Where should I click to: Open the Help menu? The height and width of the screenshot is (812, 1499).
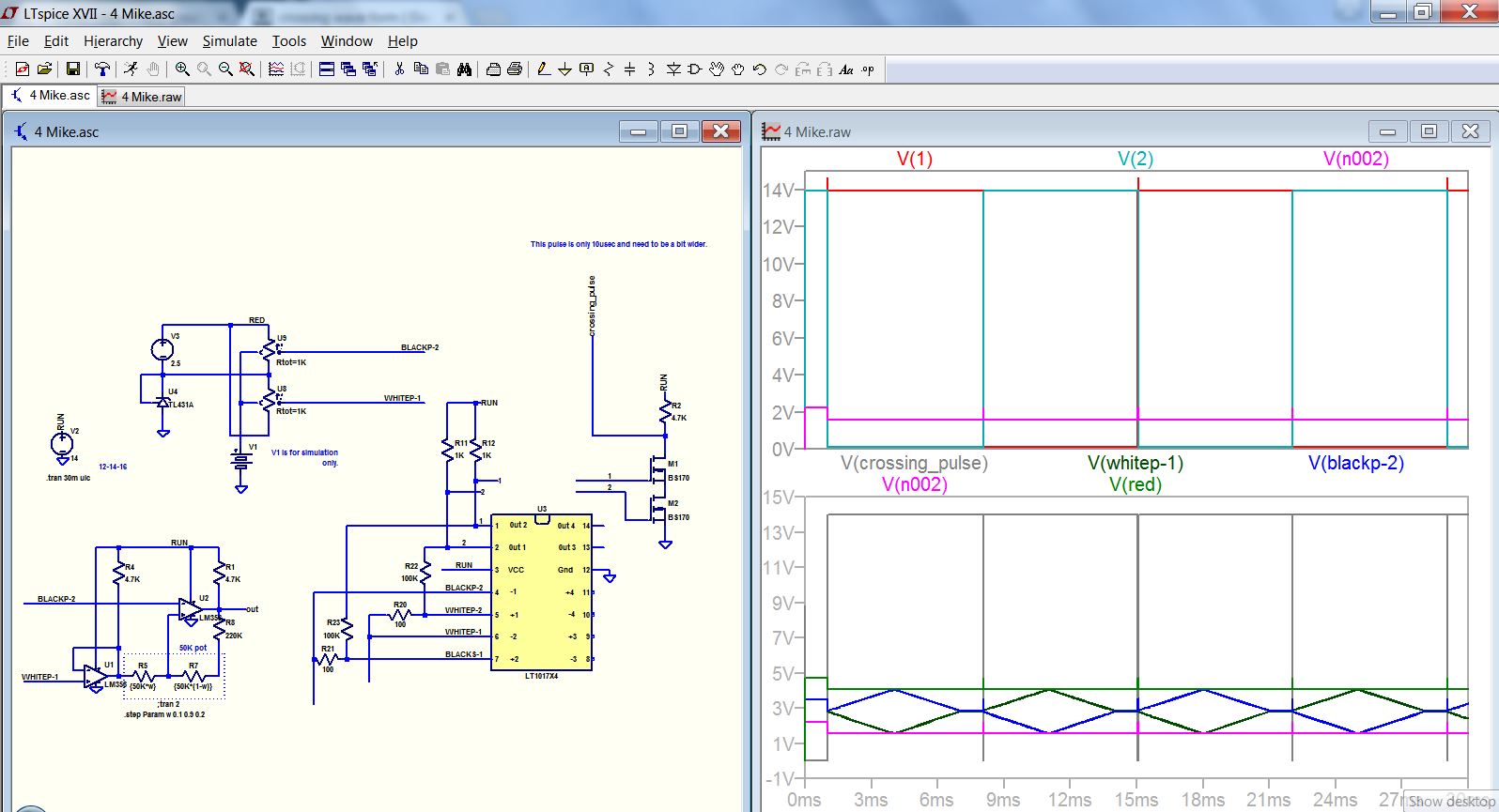pyautogui.click(x=402, y=41)
